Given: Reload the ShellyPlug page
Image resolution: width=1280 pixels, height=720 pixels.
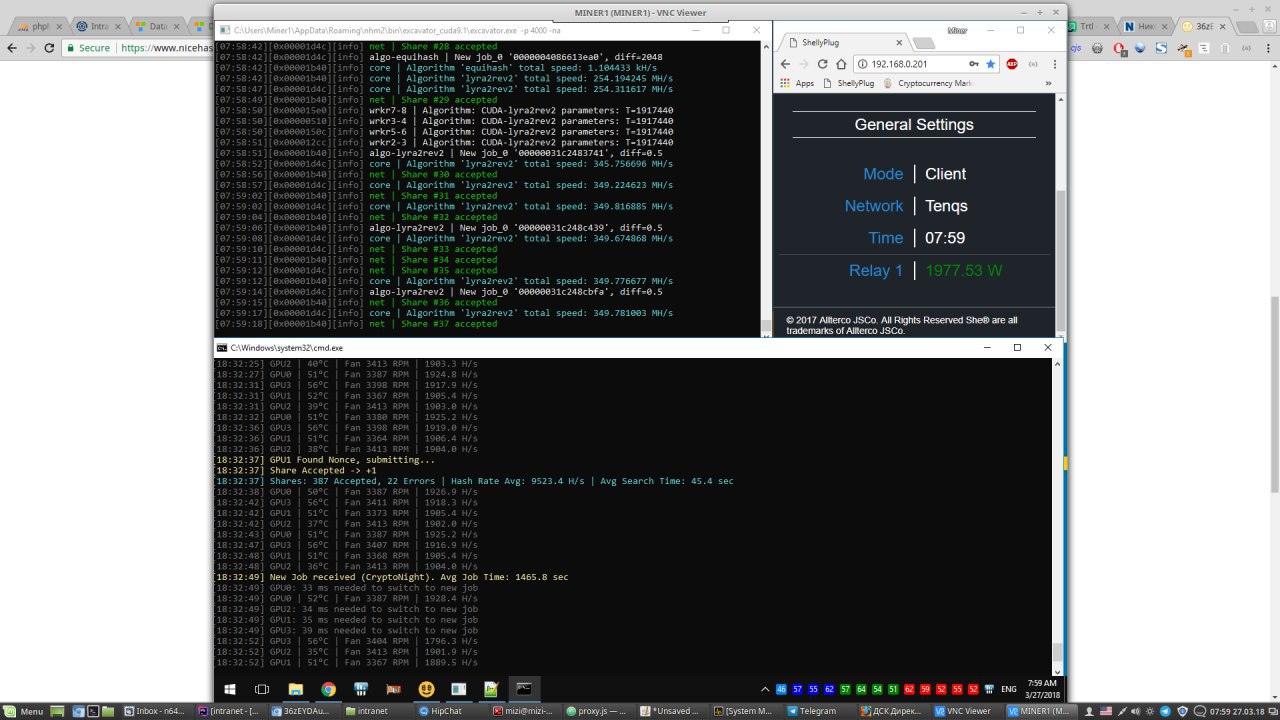Looking at the screenshot, I should (823, 64).
